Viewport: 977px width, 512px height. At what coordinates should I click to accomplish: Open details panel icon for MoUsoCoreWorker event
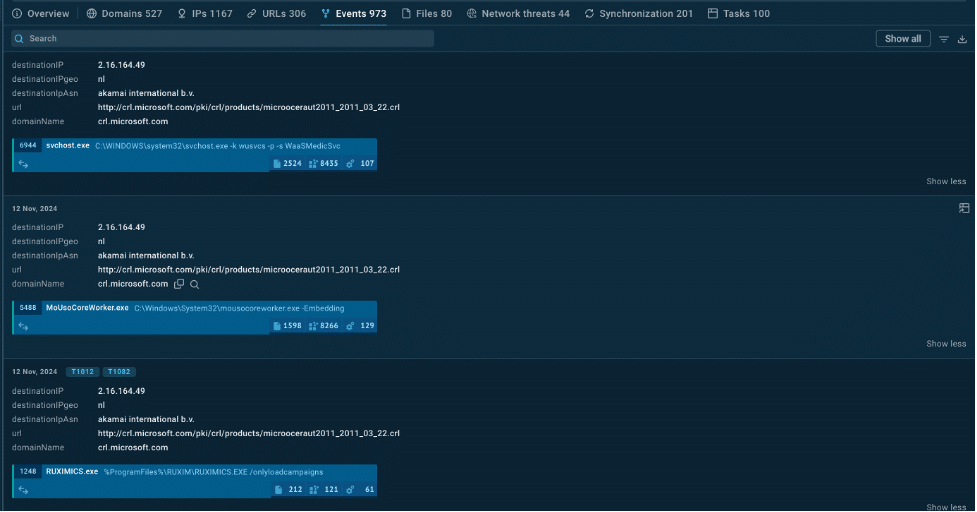(x=963, y=208)
